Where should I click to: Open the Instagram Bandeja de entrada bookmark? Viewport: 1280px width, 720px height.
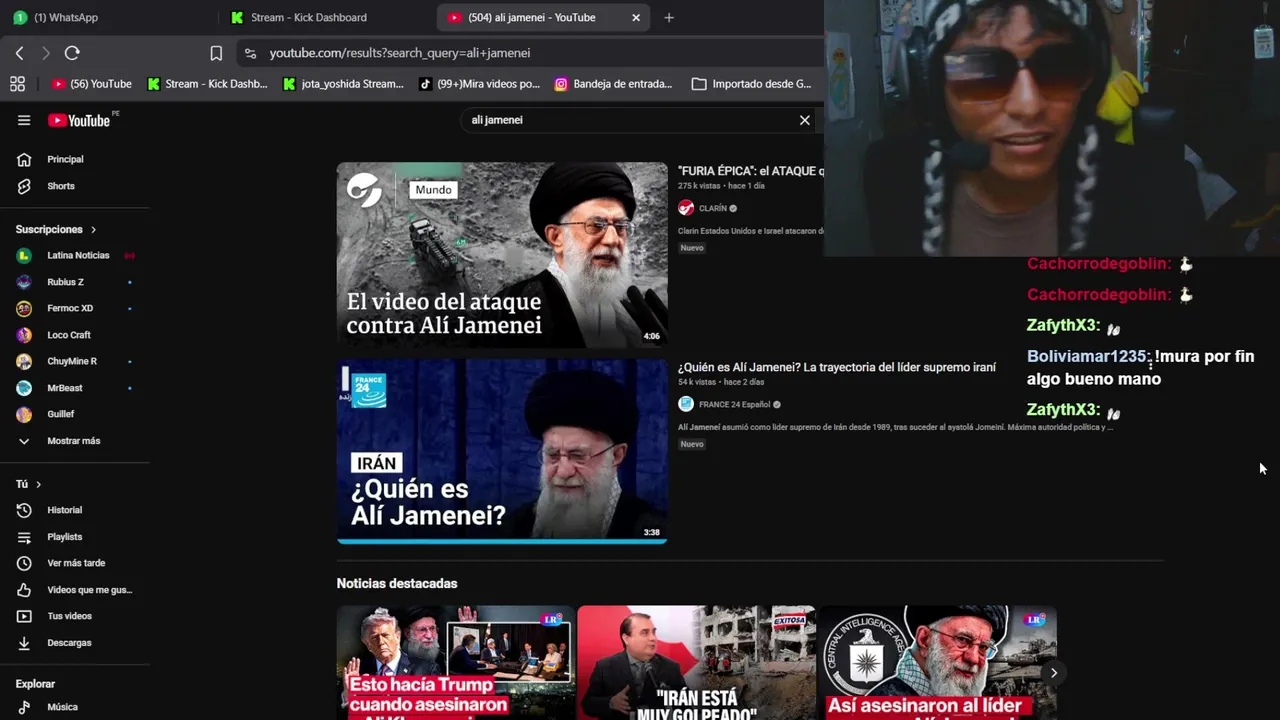[613, 84]
